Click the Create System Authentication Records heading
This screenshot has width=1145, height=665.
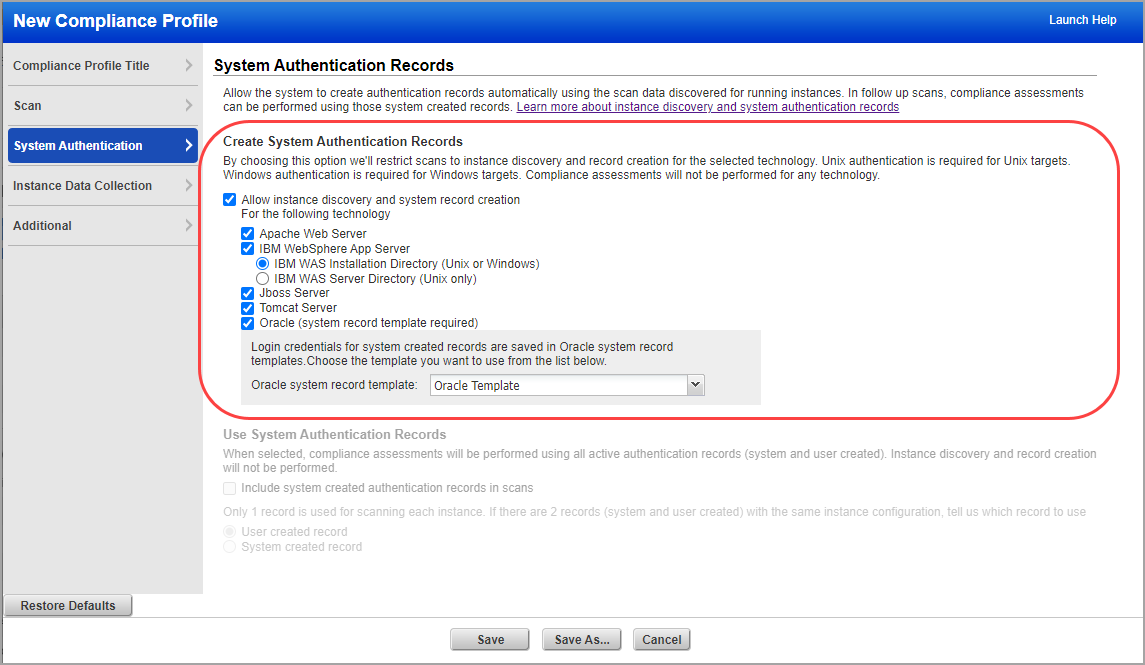[x=343, y=142]
